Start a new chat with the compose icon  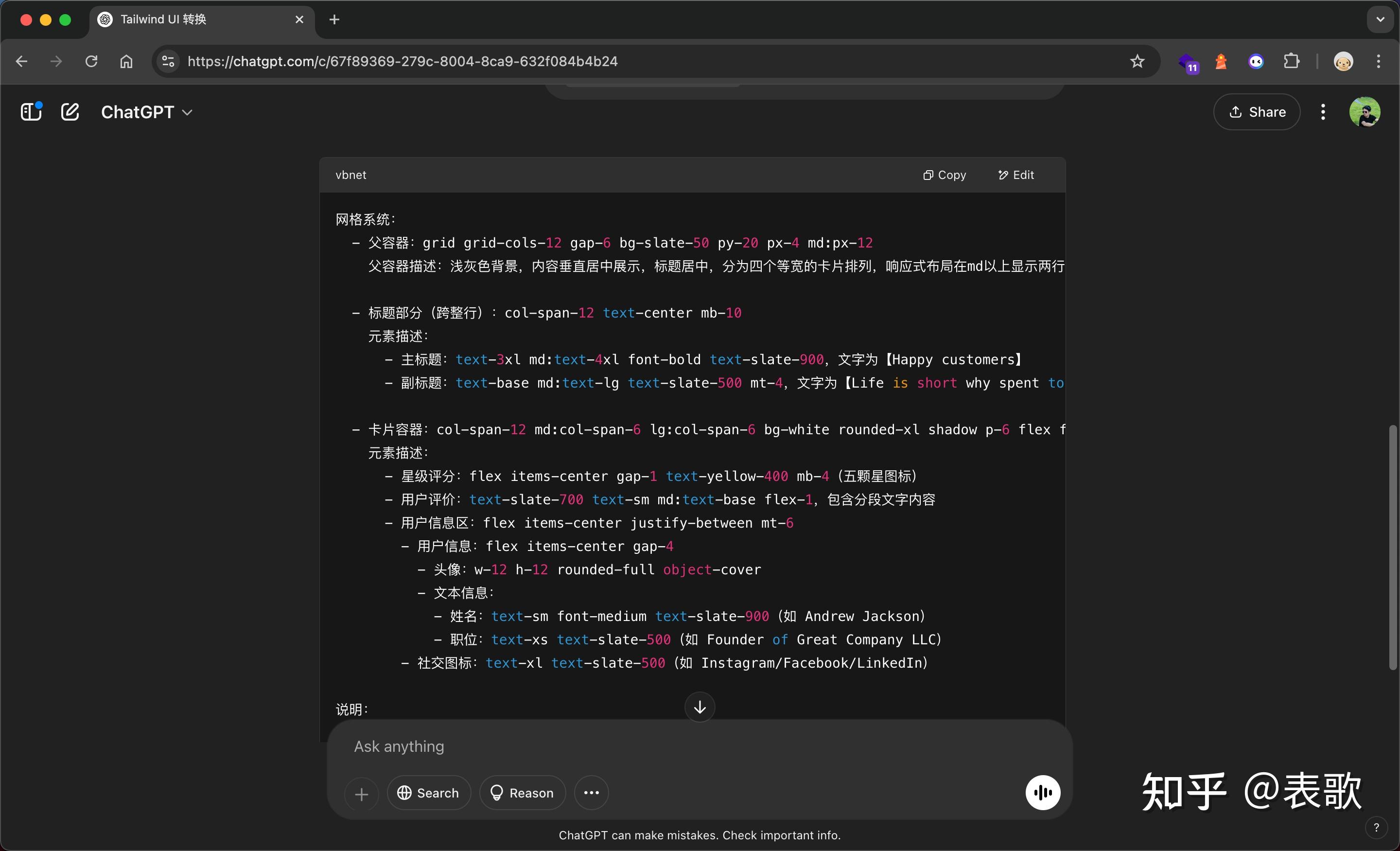click(70, 111)
